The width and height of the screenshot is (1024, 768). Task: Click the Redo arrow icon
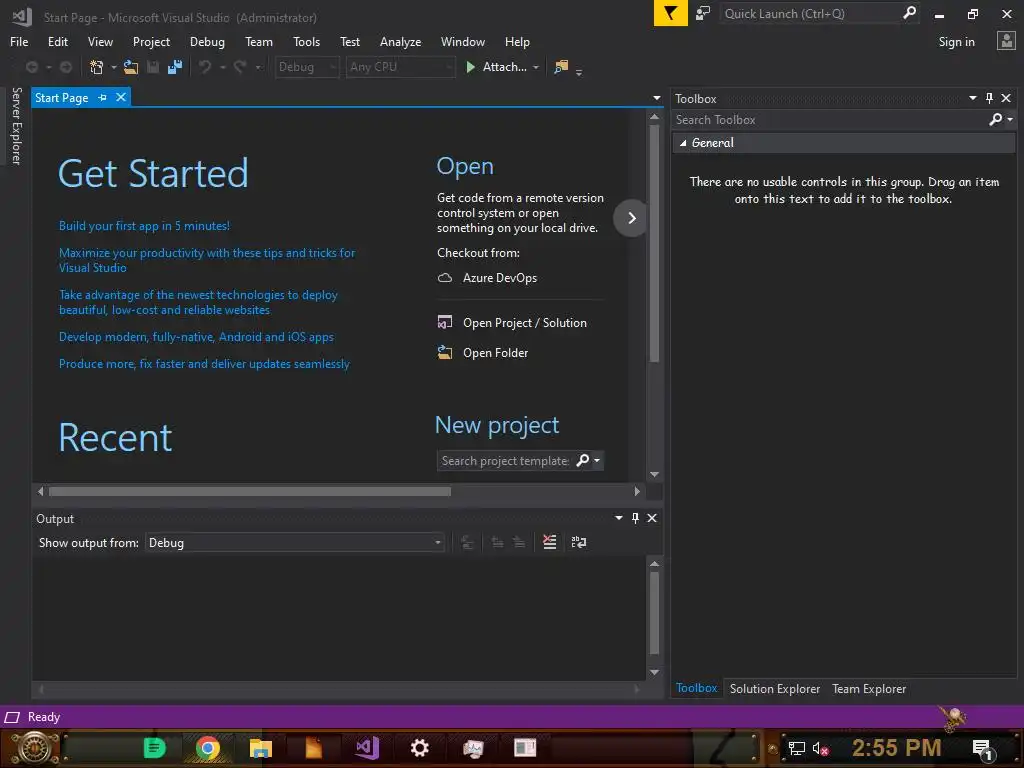click(x=240, y=67)
